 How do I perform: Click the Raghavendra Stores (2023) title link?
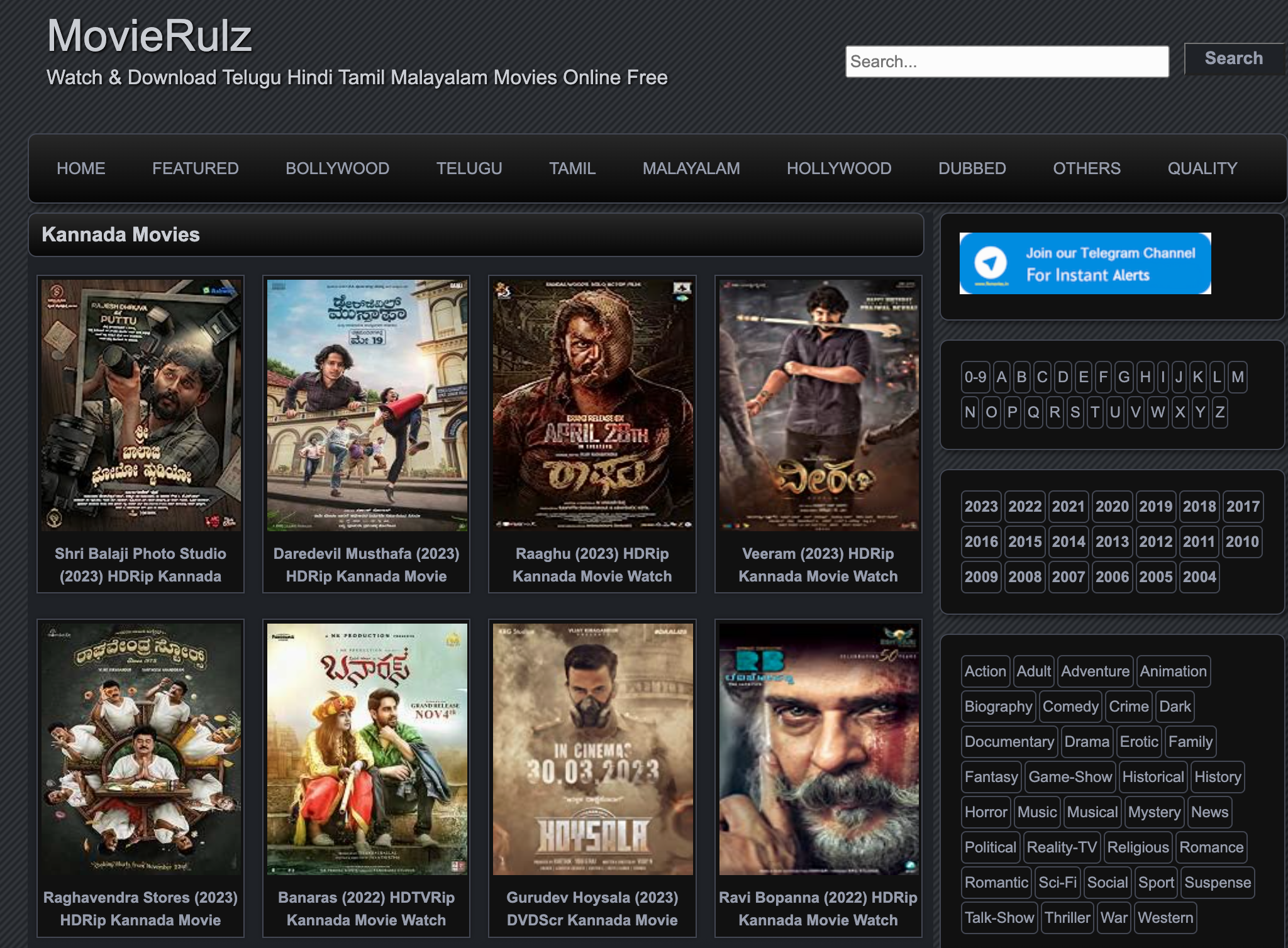[140, 909]
